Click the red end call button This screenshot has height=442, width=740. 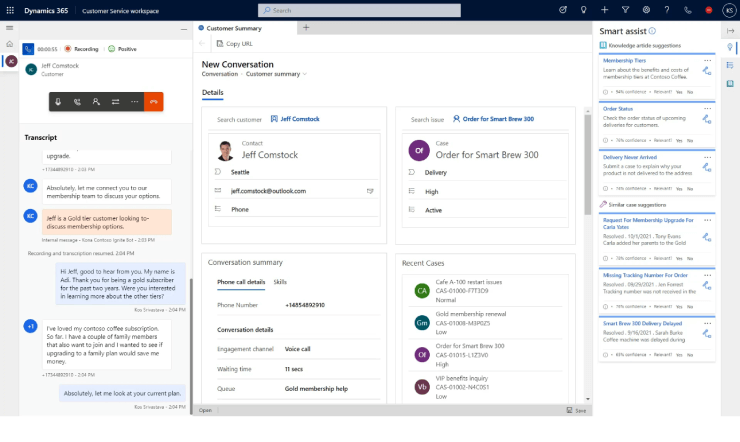click(153, 102)
